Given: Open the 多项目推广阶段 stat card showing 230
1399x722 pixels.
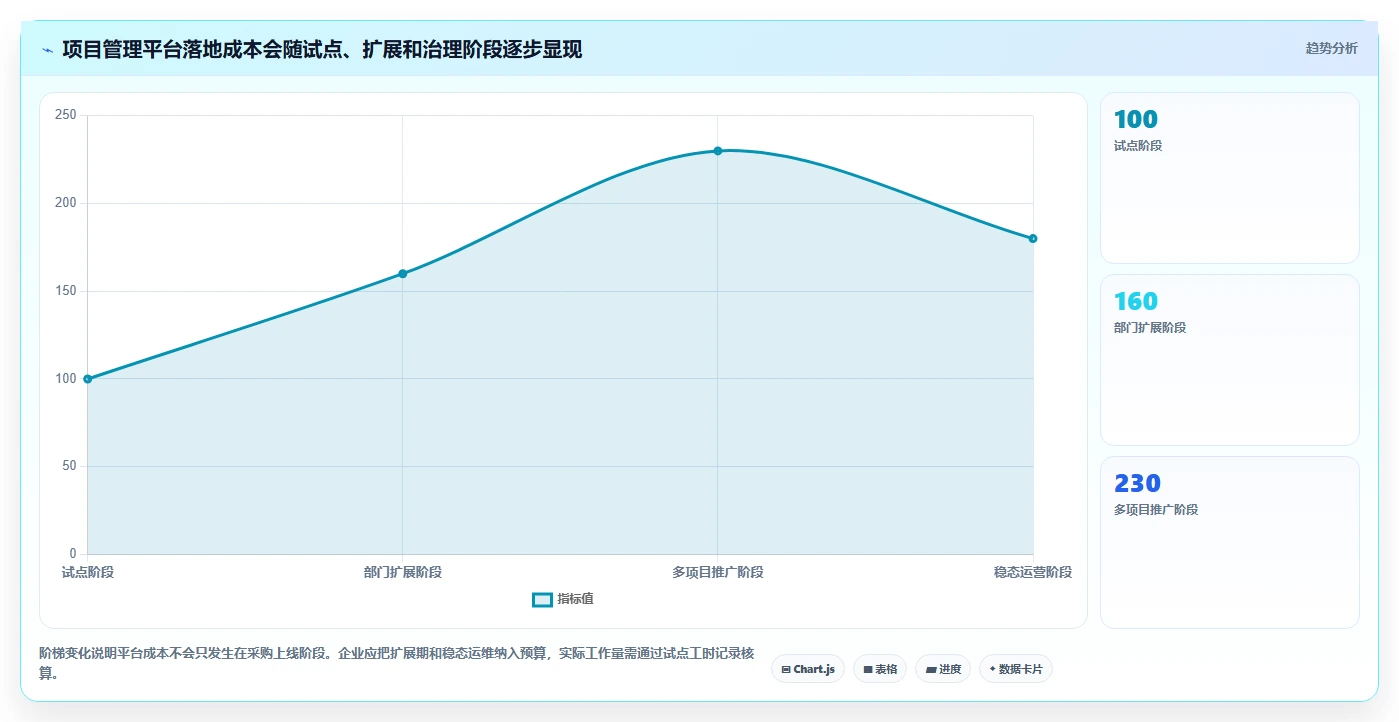Looking at the screenshot, I should click(x=1230, y=543).
